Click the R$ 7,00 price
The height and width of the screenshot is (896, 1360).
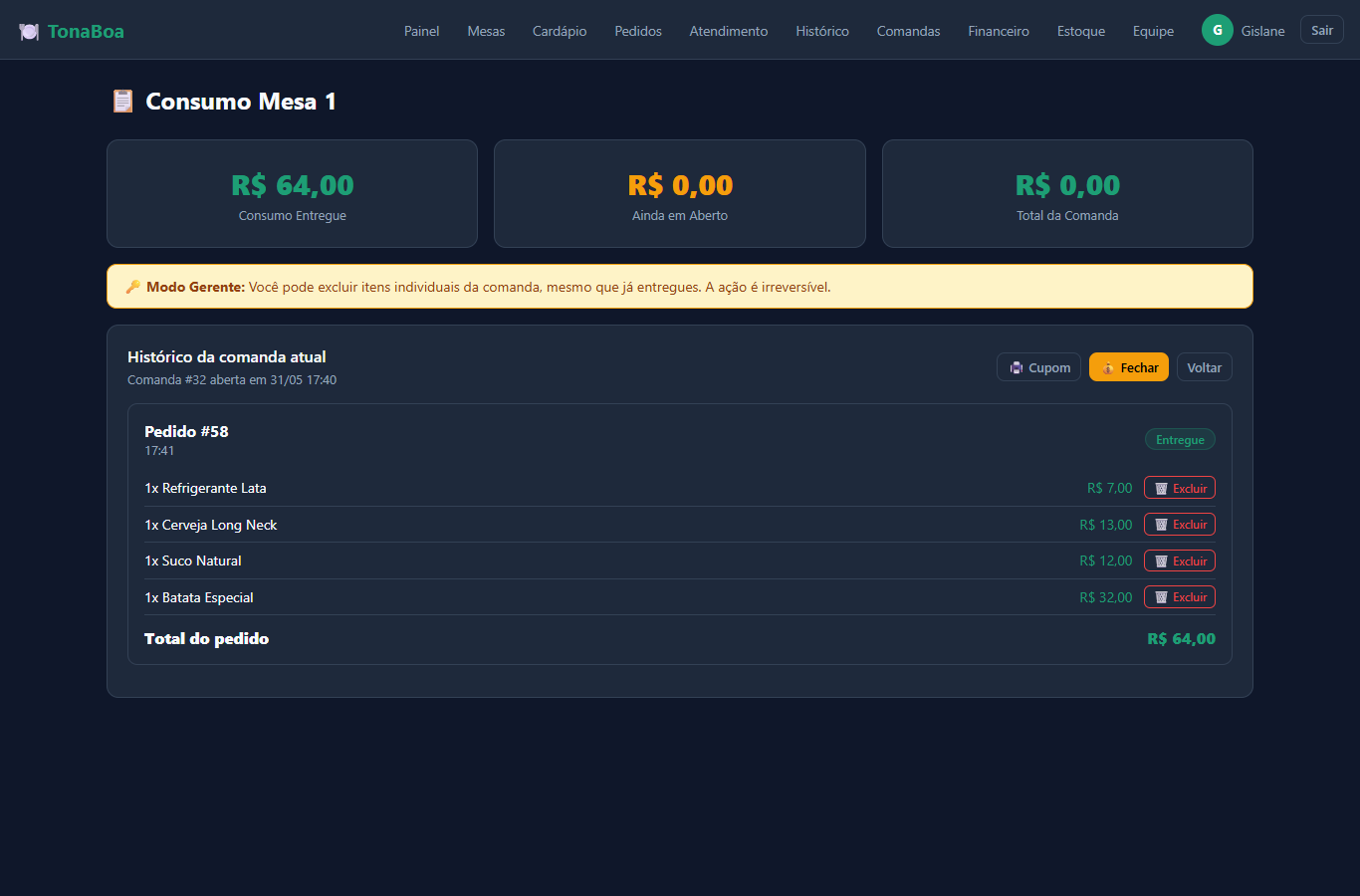[1110, 488]
